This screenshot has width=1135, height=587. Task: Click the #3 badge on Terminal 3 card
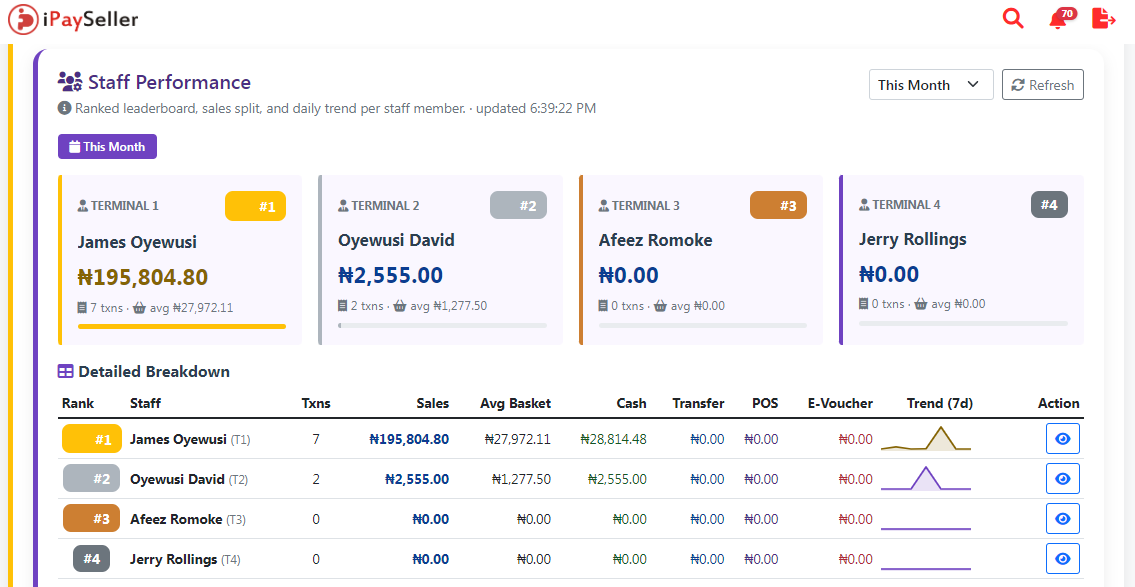click(x=778, y=206)
